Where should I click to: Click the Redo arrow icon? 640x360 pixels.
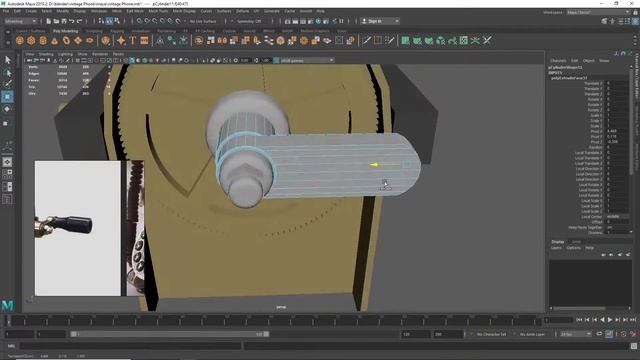80,21
